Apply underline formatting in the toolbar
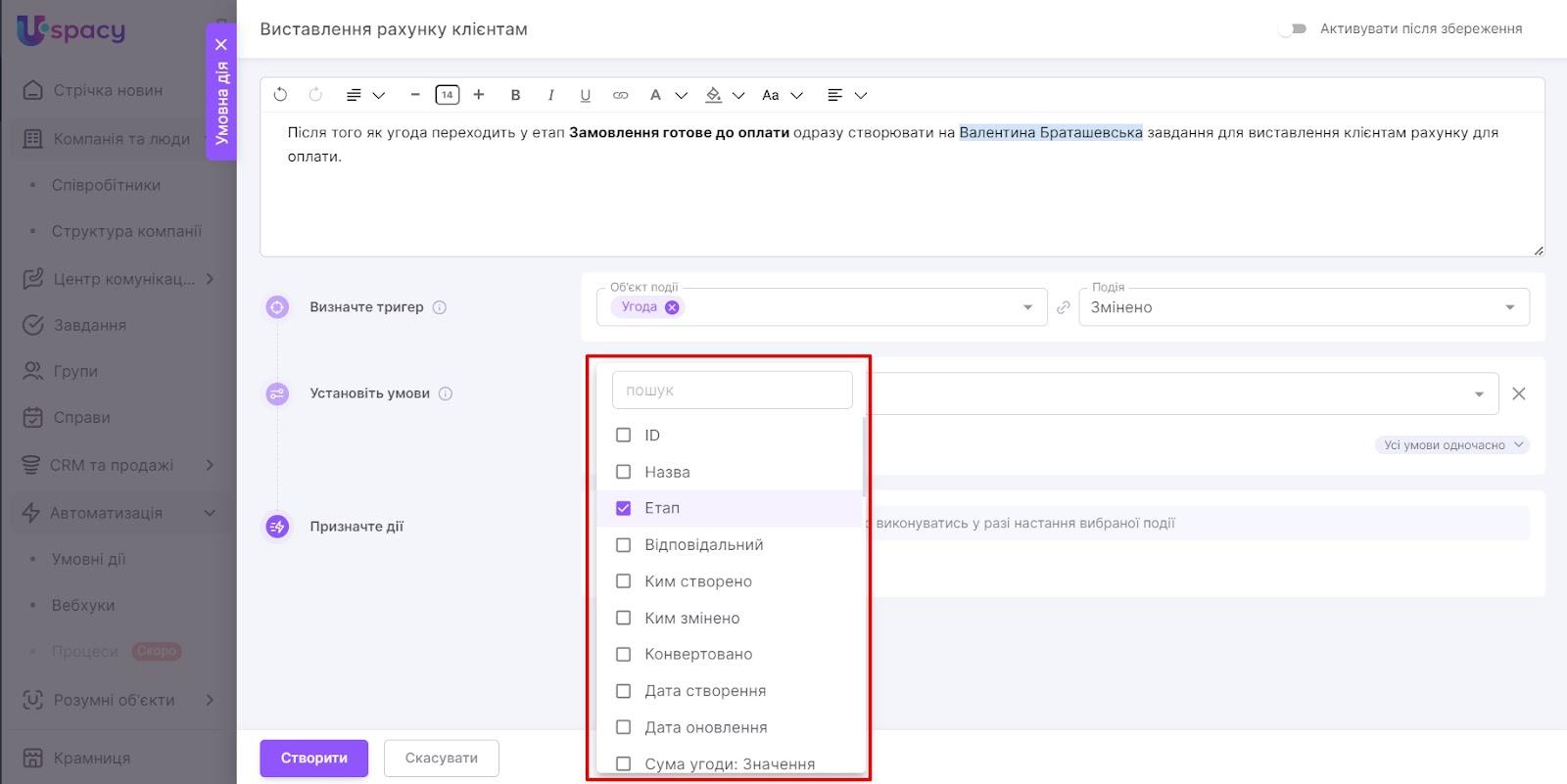 [x=585, y=95]
